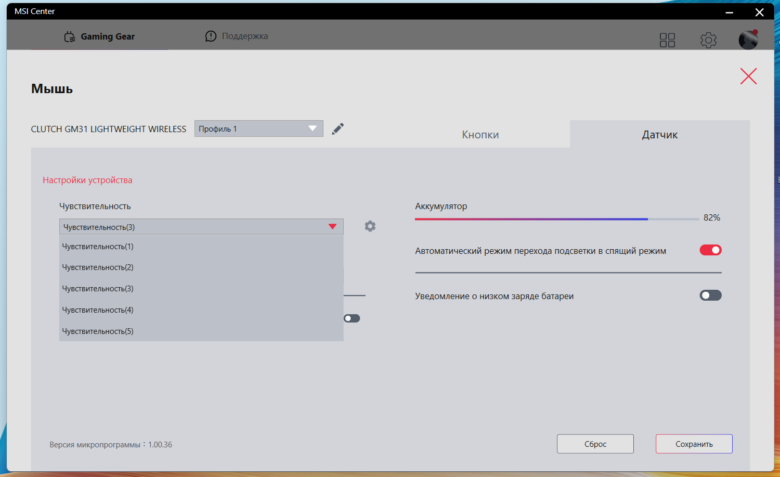Open sensitivity settings gear icon

point(370,226)
